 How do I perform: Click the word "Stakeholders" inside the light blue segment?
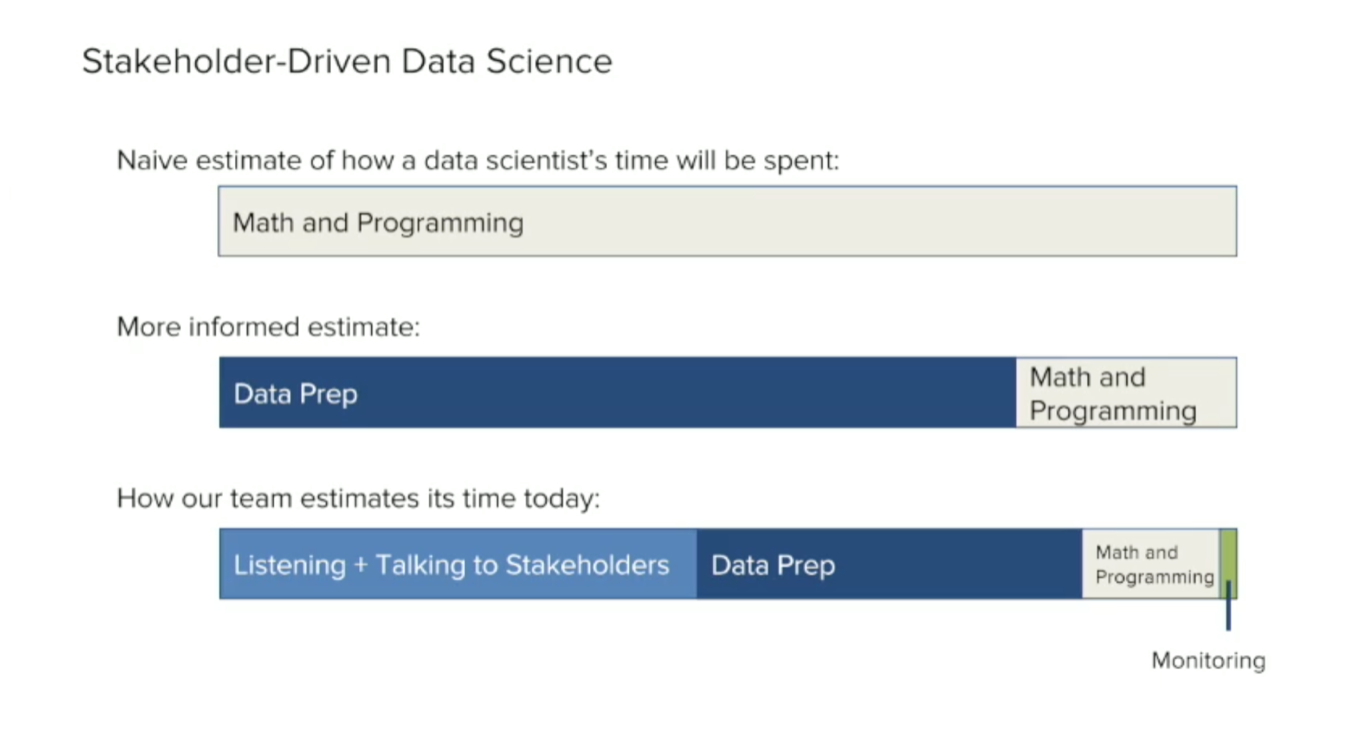point(587,565)
